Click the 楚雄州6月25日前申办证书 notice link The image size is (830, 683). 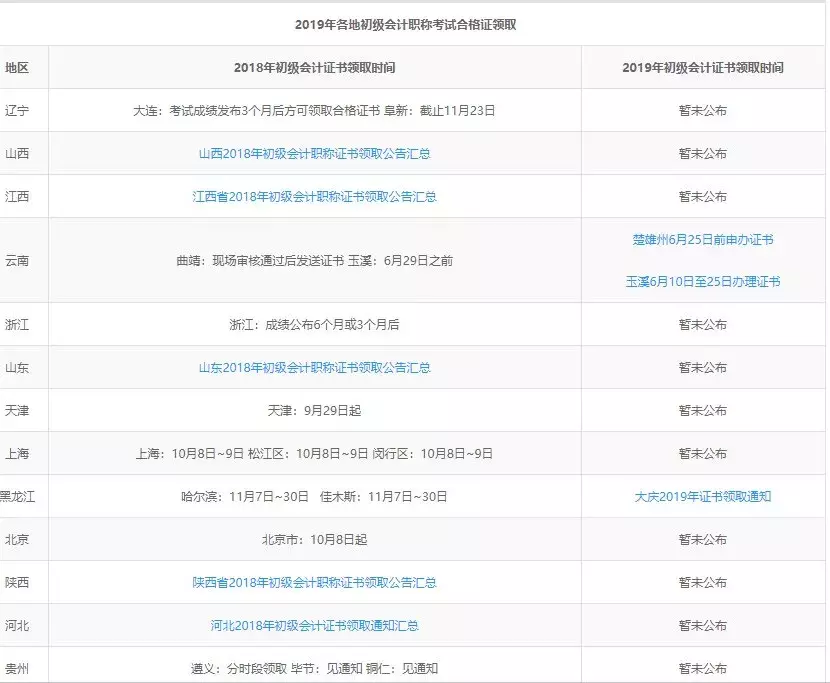click(703, 239)
